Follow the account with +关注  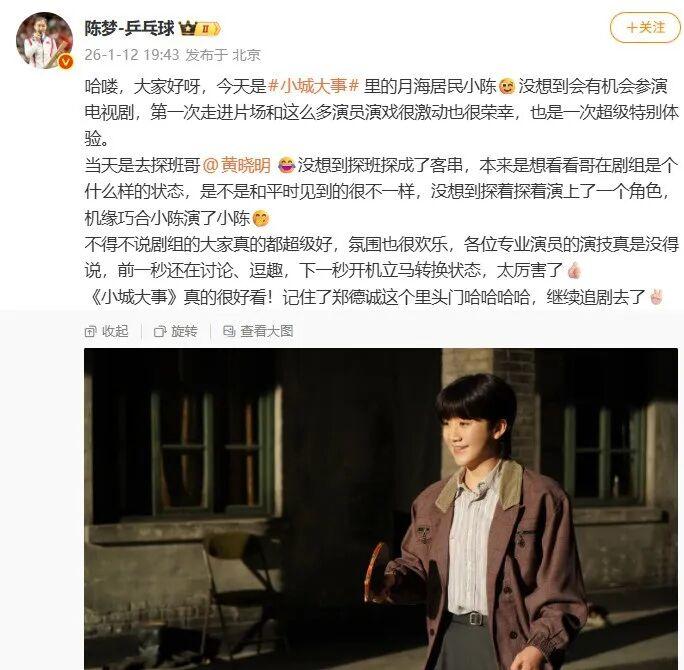pos(645,28)
